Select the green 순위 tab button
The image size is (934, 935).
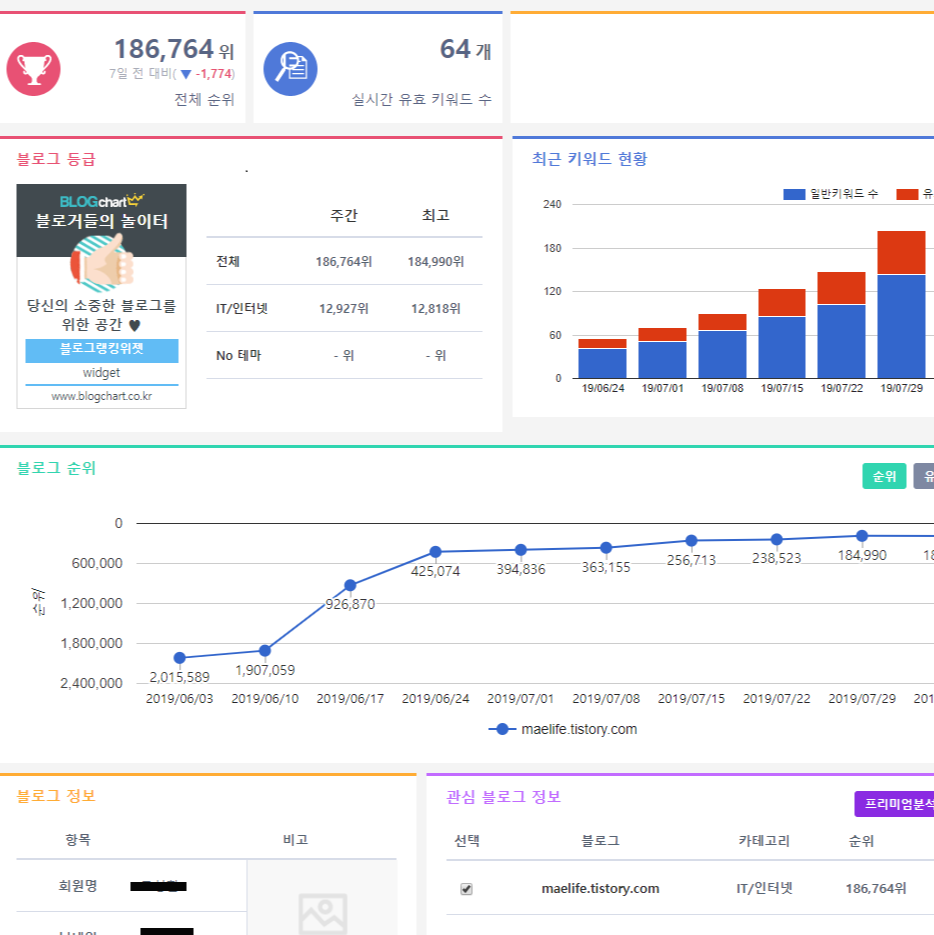(x=884, y=476)
